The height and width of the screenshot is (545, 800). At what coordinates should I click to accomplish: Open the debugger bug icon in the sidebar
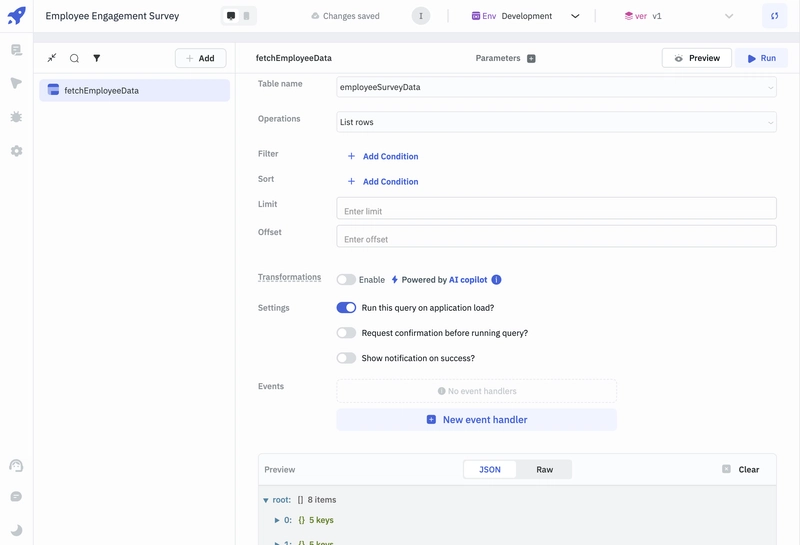(16, 117)
